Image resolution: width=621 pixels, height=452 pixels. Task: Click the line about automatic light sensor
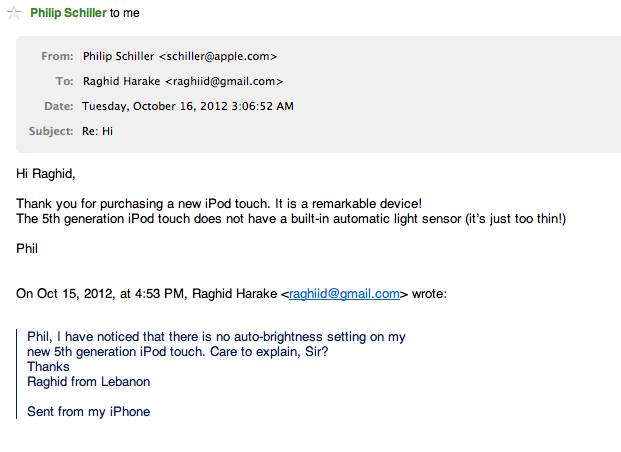[291, 219]
